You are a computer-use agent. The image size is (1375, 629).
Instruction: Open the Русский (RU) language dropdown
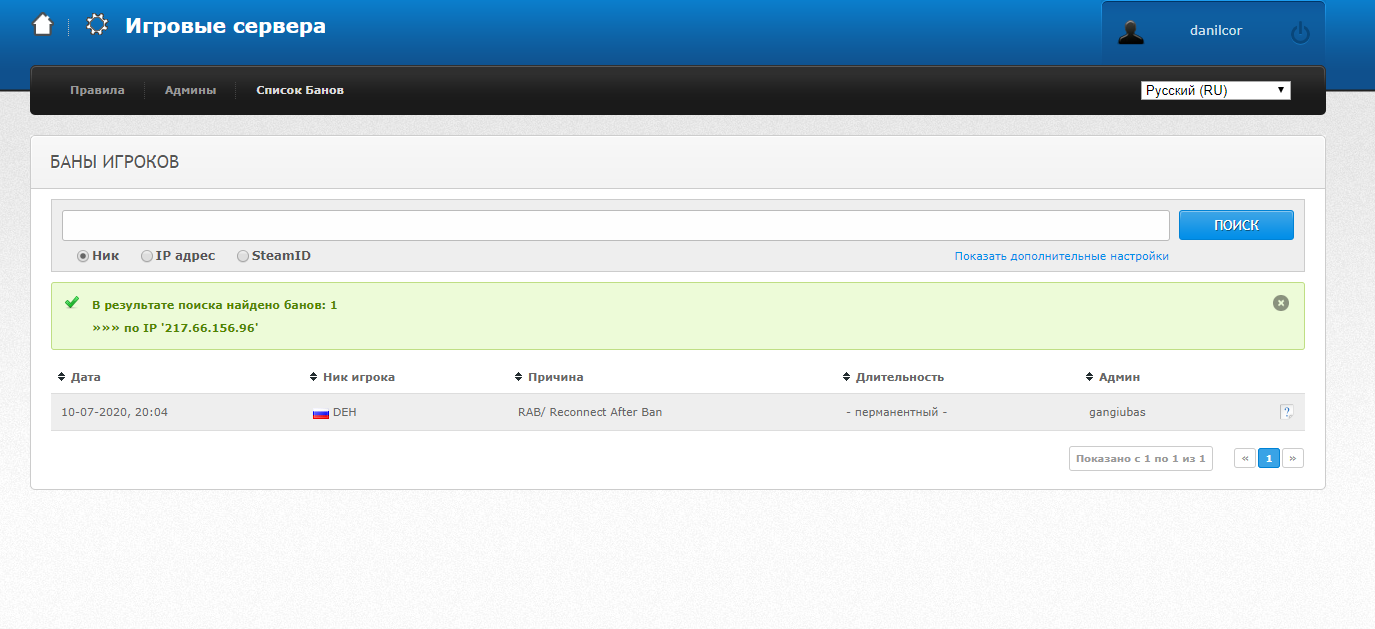point(1216,90)
